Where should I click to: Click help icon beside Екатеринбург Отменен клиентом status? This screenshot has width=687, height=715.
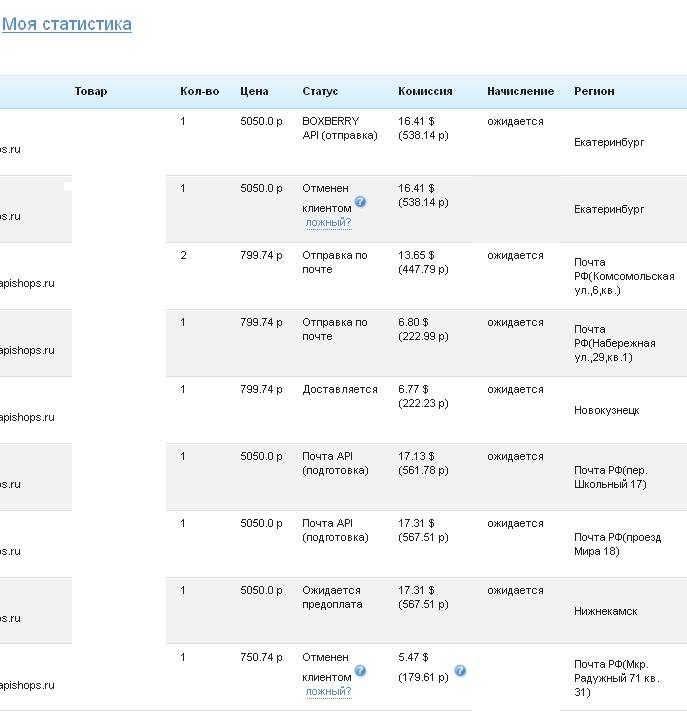pos(360,202)
